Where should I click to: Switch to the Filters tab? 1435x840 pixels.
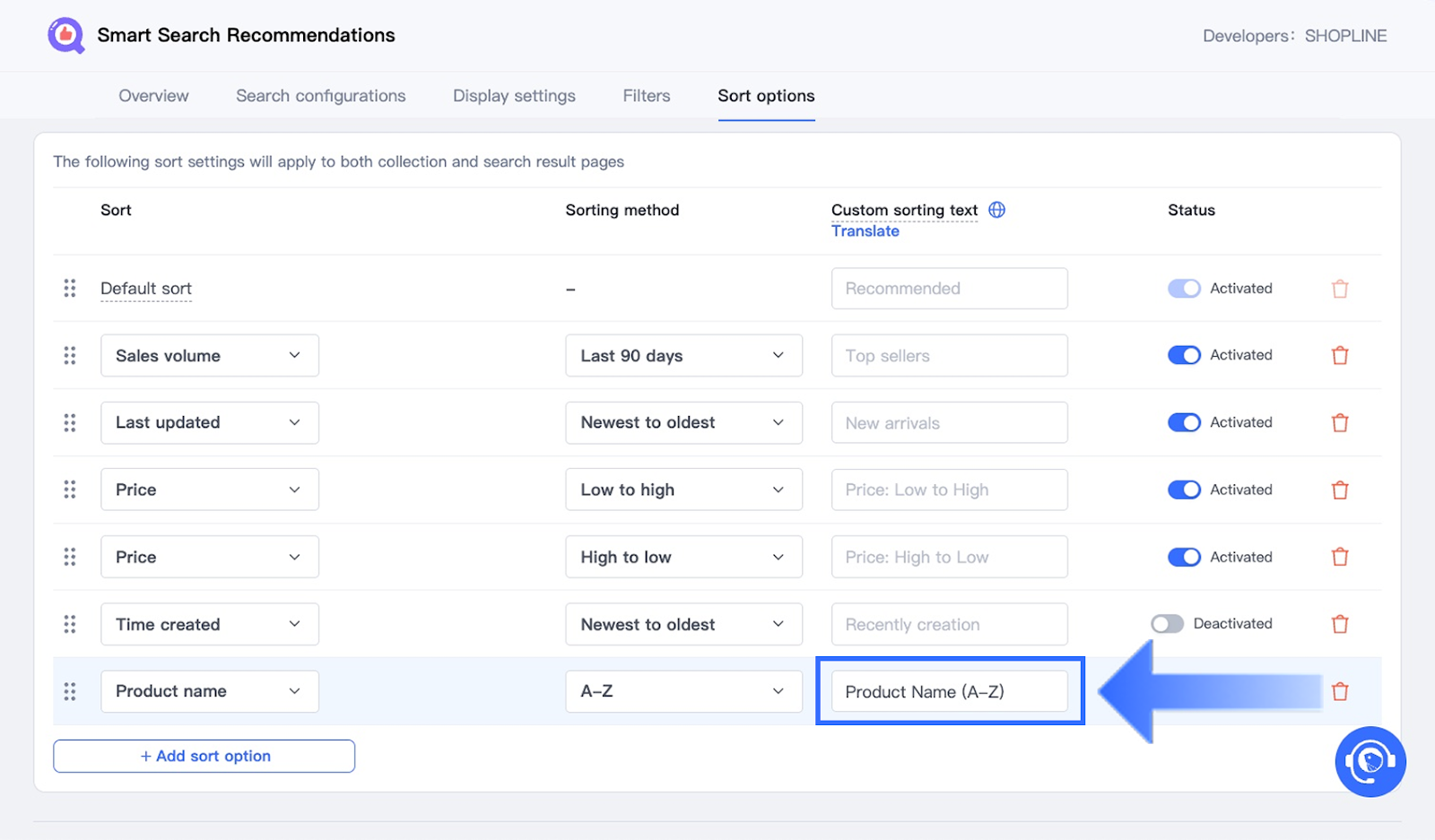pos(647,96)
